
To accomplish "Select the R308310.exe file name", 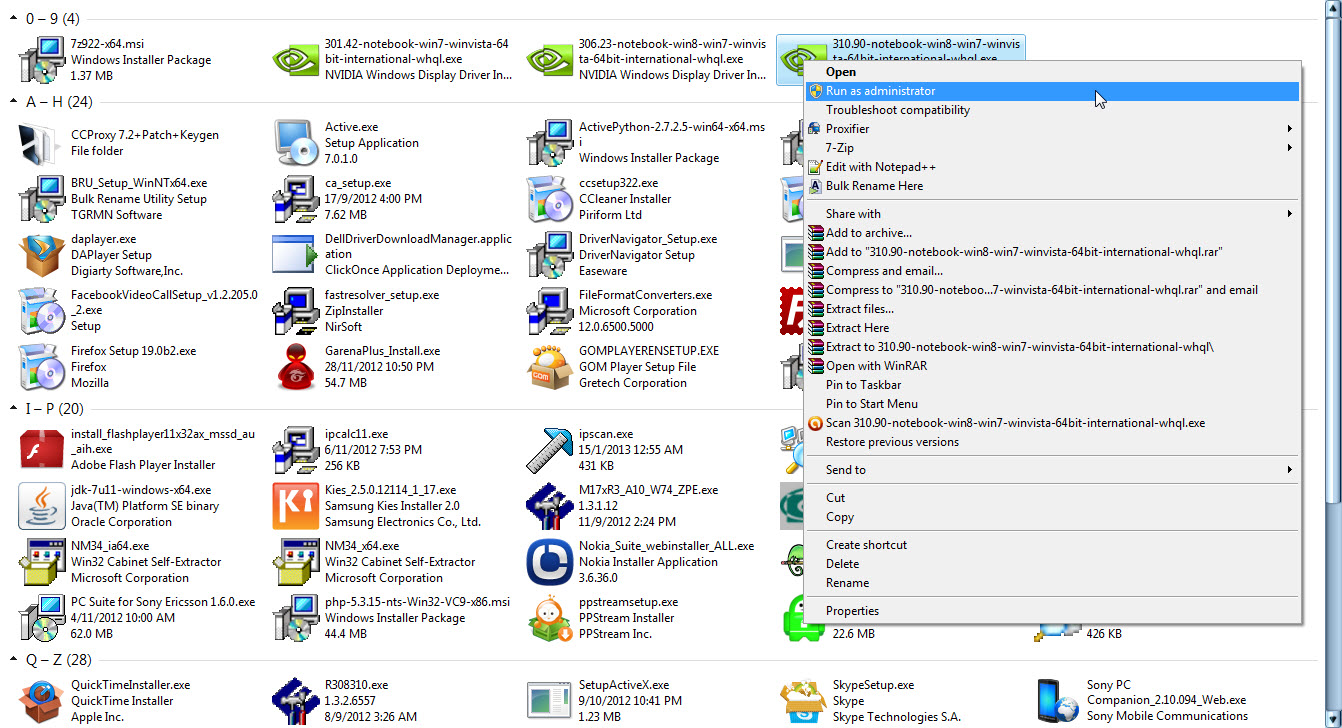I will tap(356, 685).
